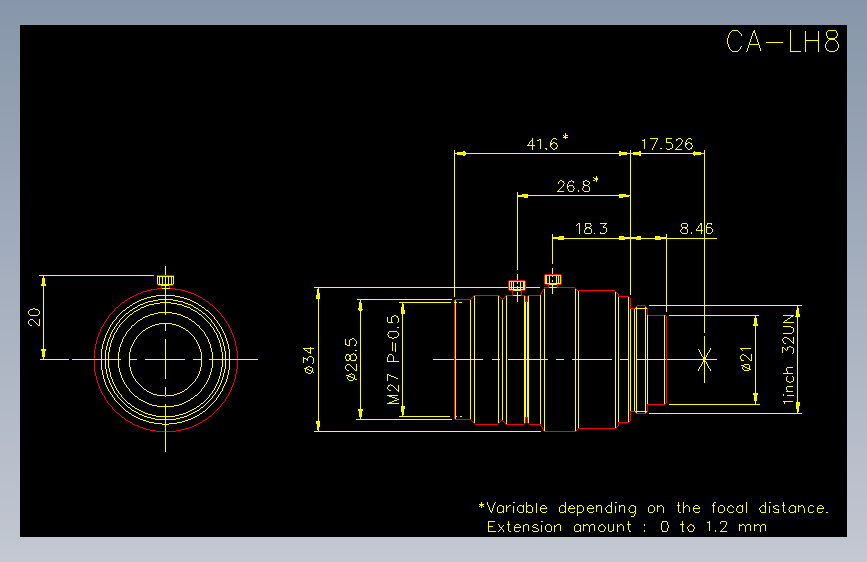Select the 41.6* length dimension label
Screen dimensions: 867x562
tap(547, 143)
